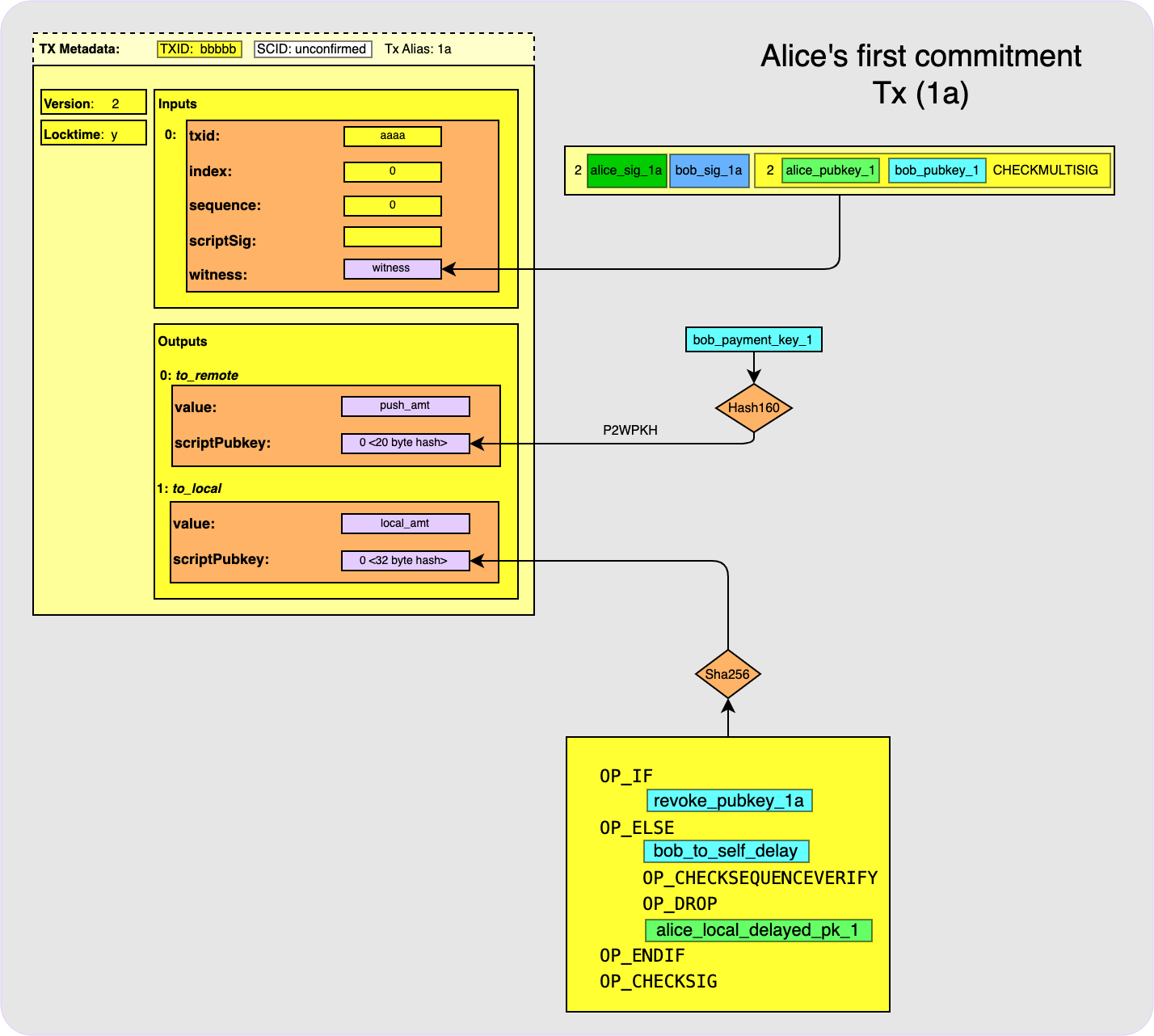
Task: Click the Sha256 diamond node
Action: click(727, 675)
